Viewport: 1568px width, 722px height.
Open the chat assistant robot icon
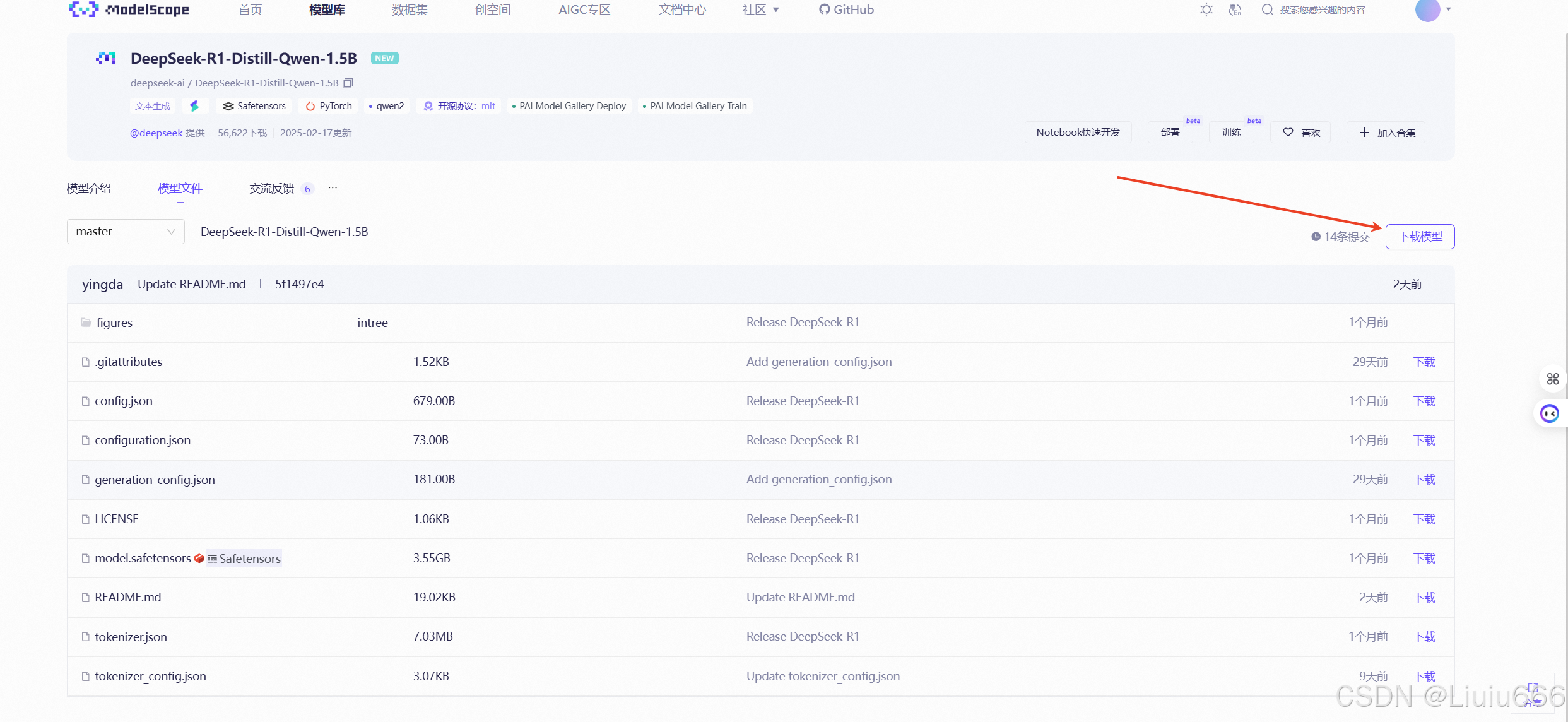[1549, 413]
